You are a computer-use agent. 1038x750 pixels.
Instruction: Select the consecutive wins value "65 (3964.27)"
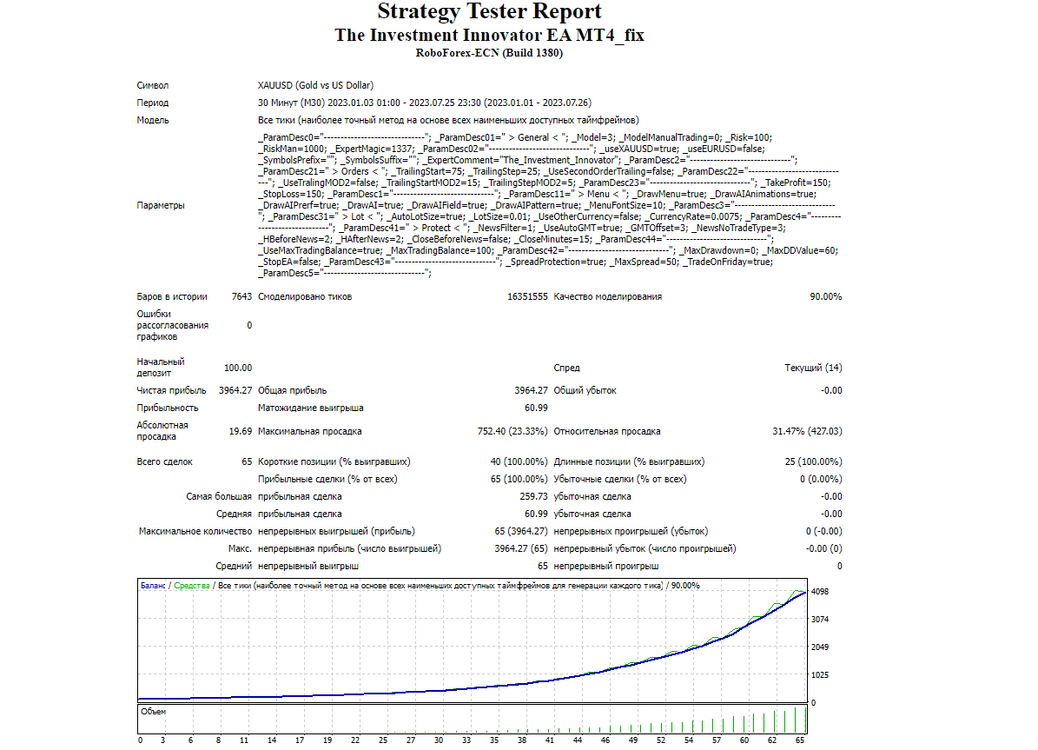521,531
